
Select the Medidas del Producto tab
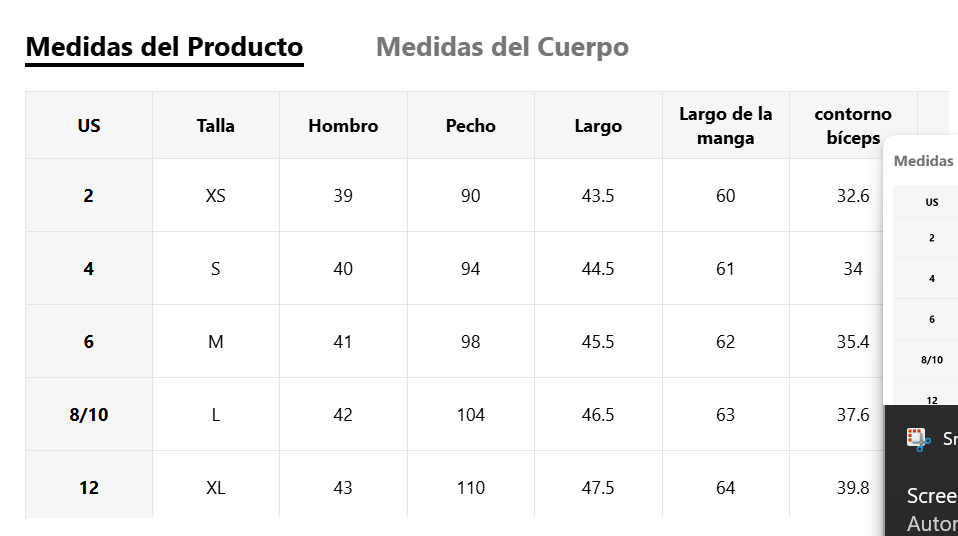click(x=164, y=47)
